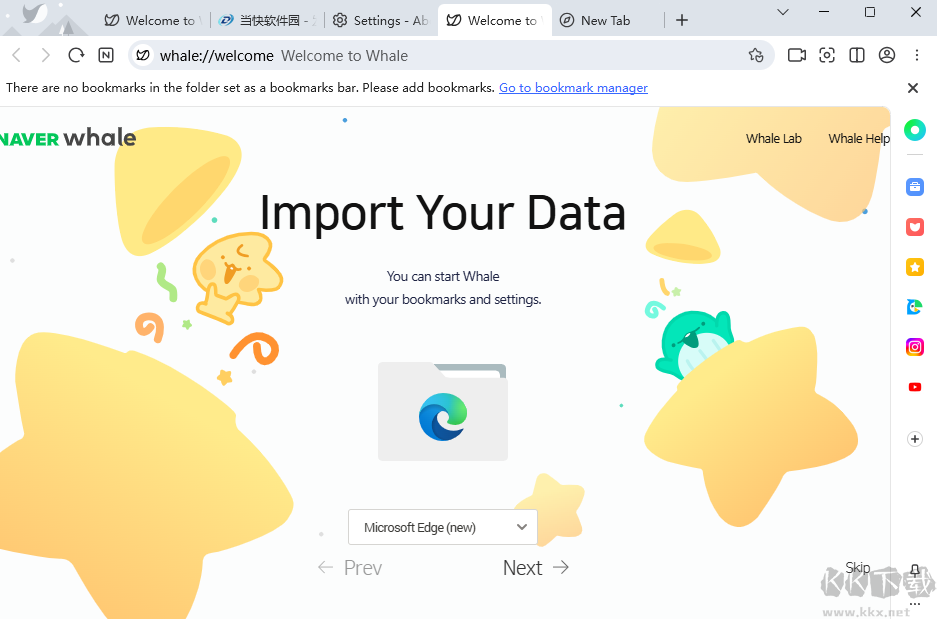Expand the tab list chevron

click(783, 12)
